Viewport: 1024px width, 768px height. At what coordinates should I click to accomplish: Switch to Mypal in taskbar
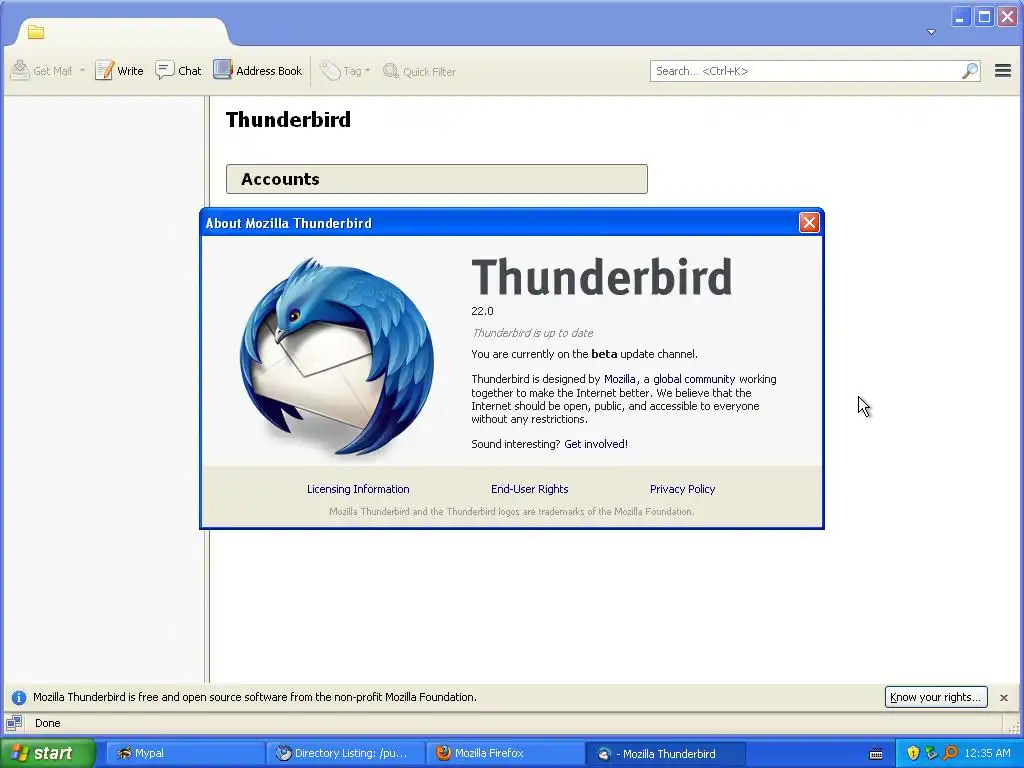click(185, 753)
